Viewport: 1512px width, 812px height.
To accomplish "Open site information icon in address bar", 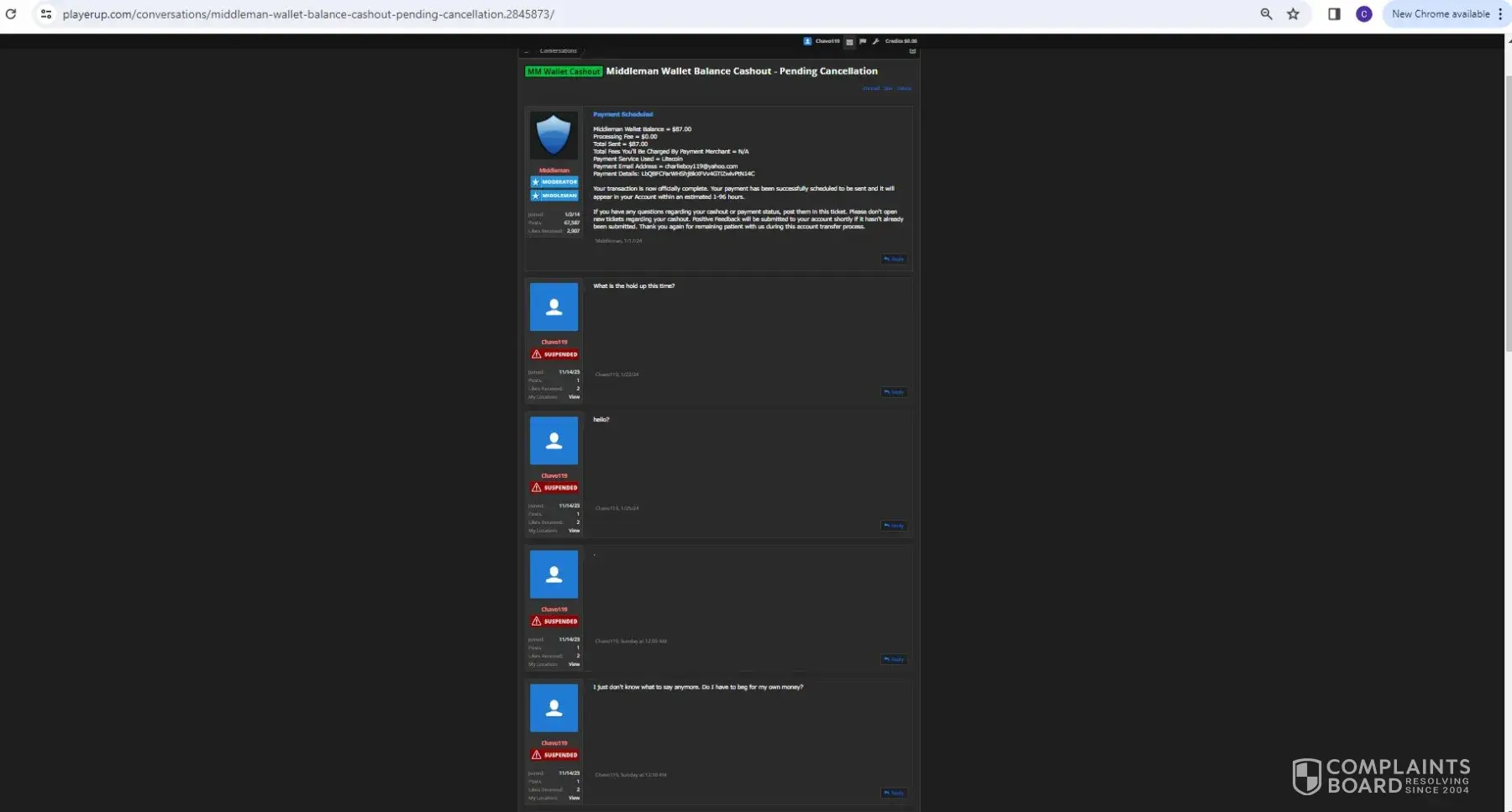I will click(46, 14).
